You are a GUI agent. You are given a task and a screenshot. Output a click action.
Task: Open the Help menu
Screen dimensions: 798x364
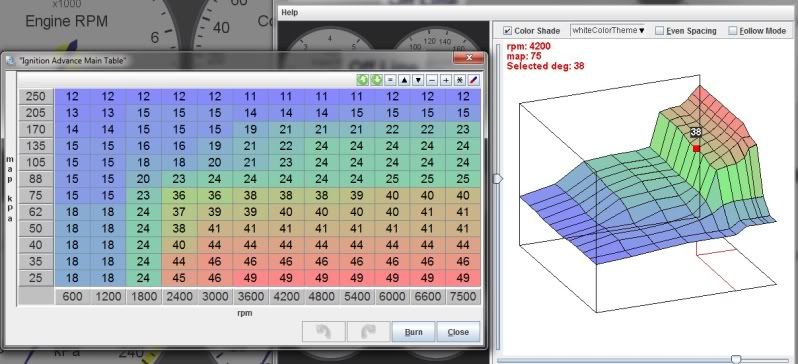click(290, 12)
